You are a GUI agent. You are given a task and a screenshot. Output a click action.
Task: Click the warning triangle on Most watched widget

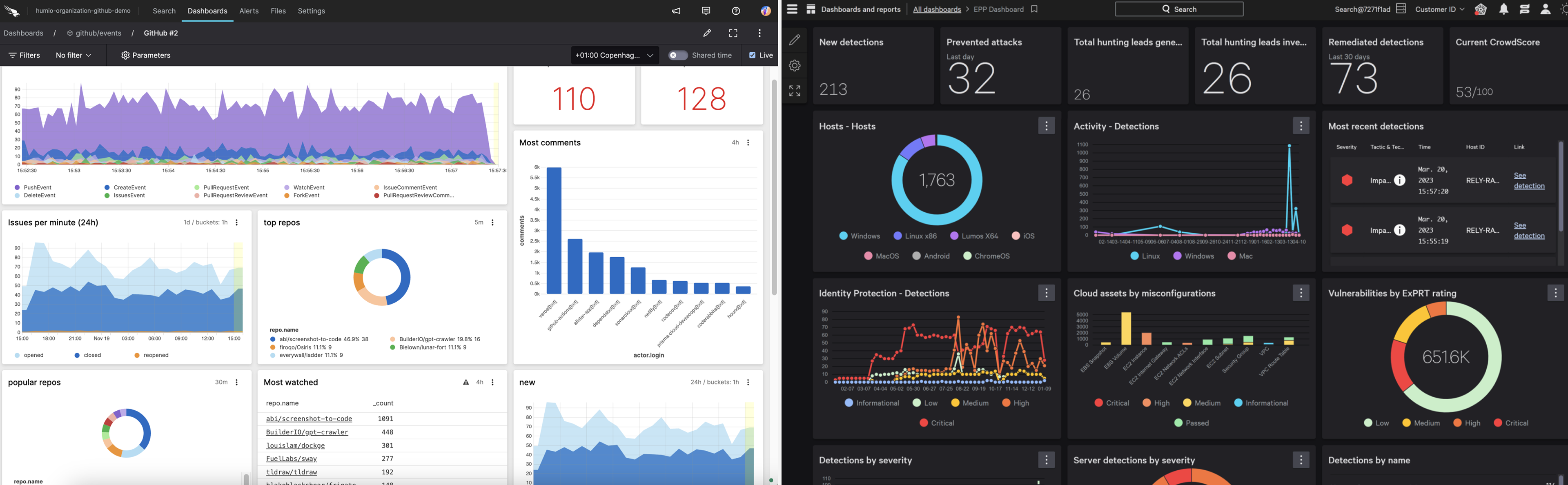tap(465, 382)
